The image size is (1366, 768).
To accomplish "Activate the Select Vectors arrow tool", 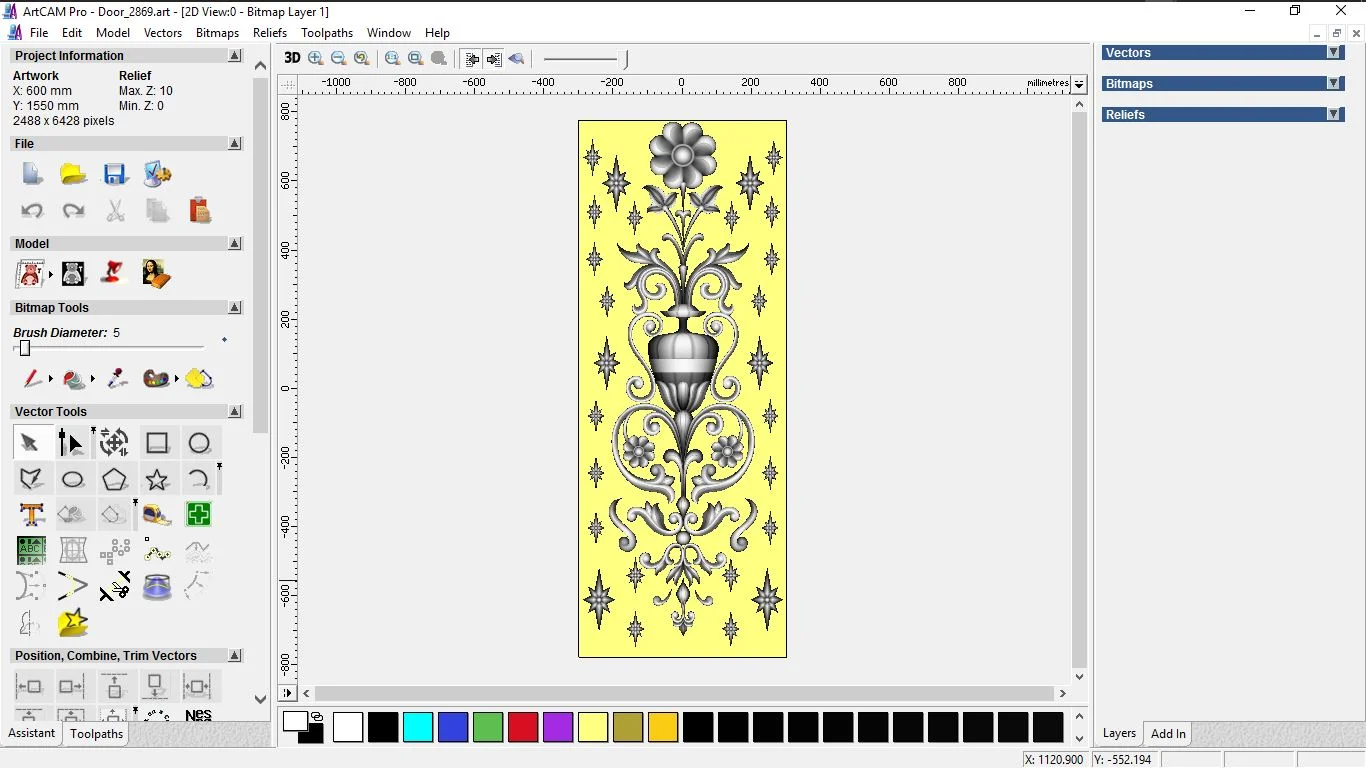I will 30,443.
